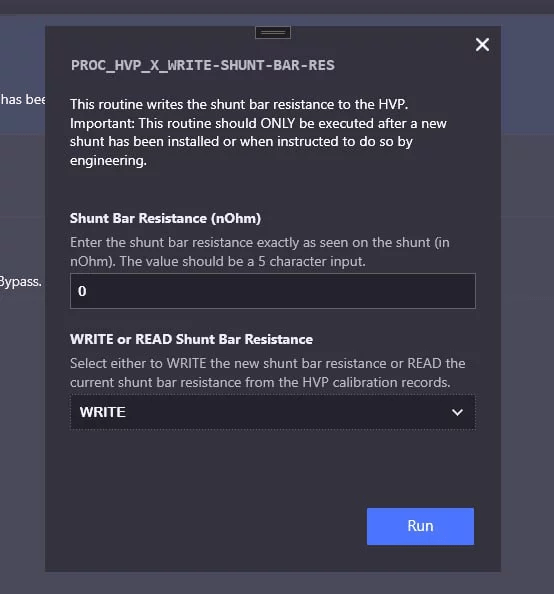
Task: Click the dark title strip at window top
Action: [277, 7]
